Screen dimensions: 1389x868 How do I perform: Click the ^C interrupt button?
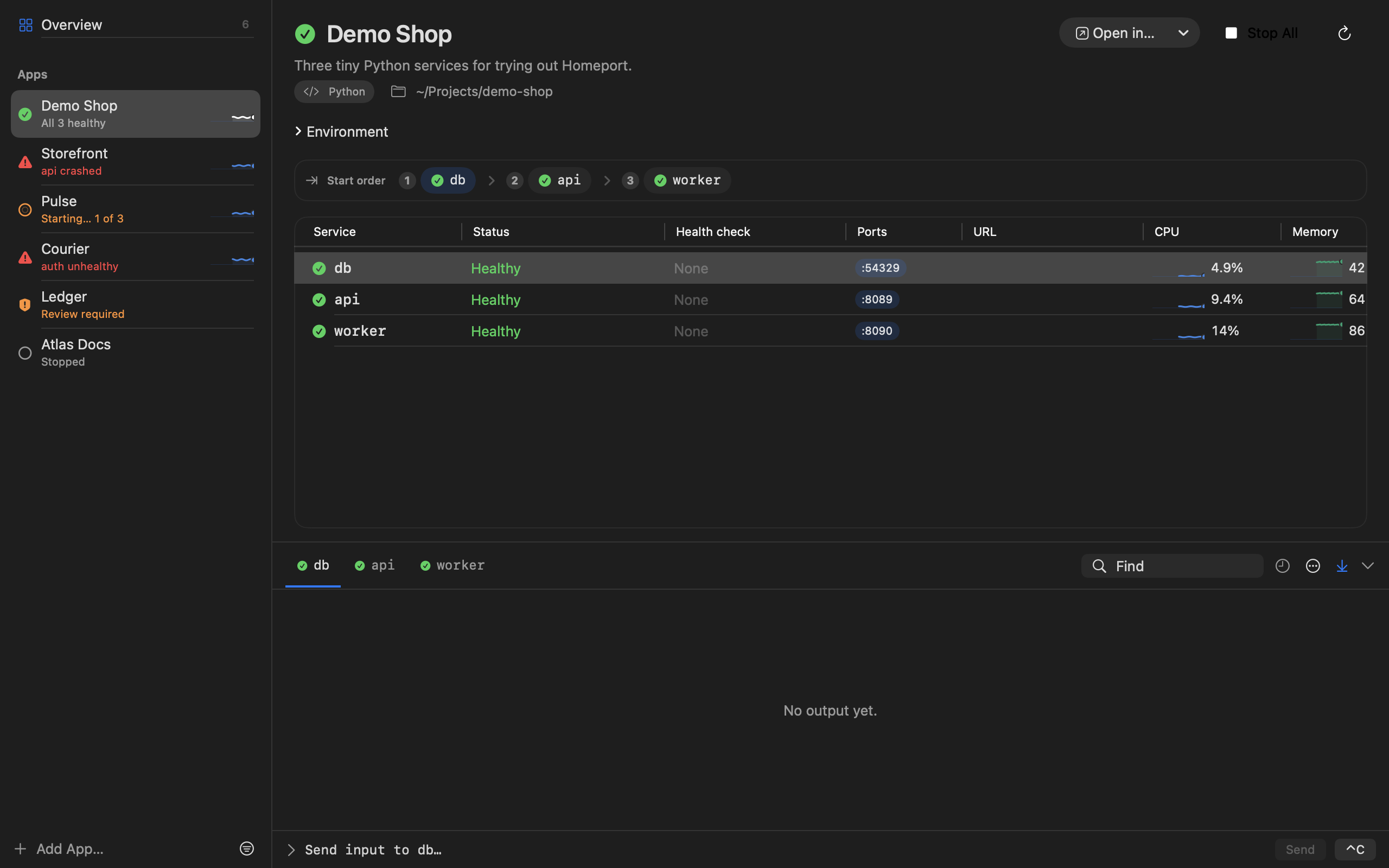(1355, 850)
